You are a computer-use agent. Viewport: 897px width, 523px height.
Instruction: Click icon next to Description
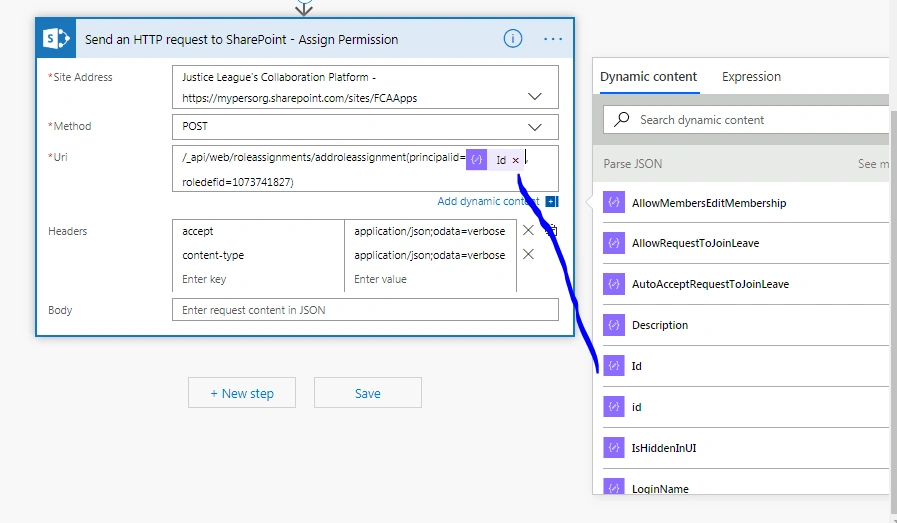tap(613, 325)
